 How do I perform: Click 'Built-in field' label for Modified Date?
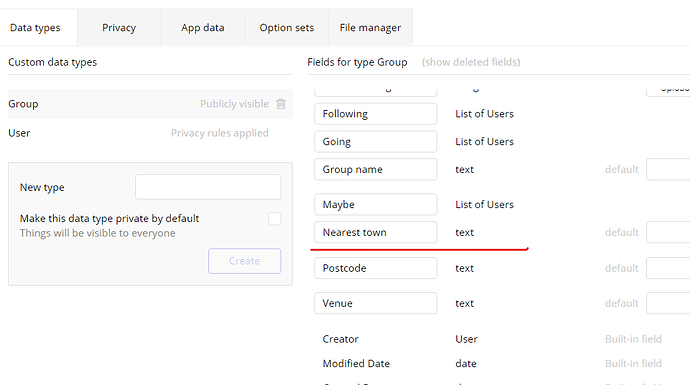pos(633,363)
